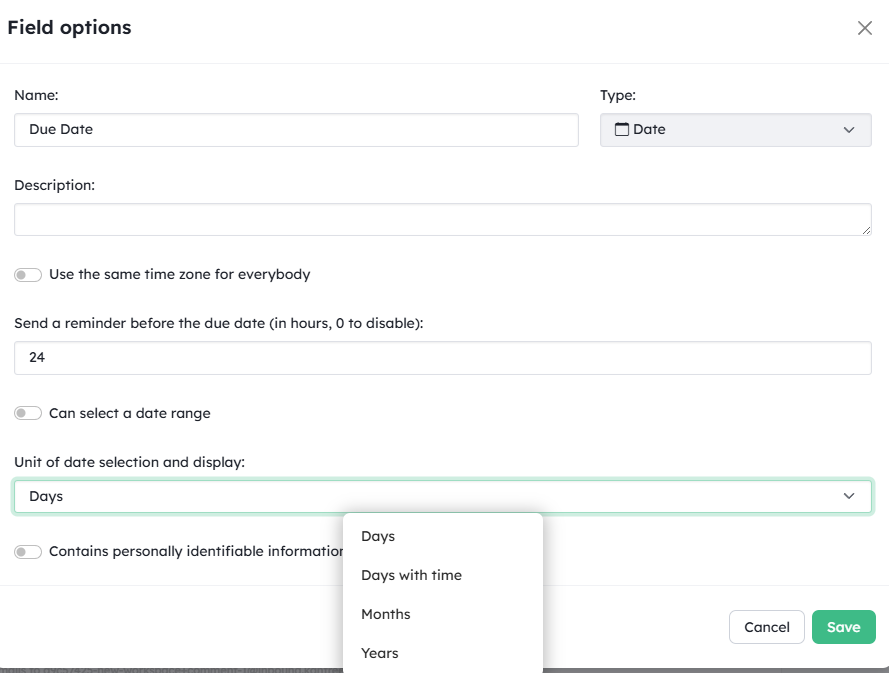Click the calendar icon in Type field
This screenshot has height=673, width=889.
[x=622, y=129]
